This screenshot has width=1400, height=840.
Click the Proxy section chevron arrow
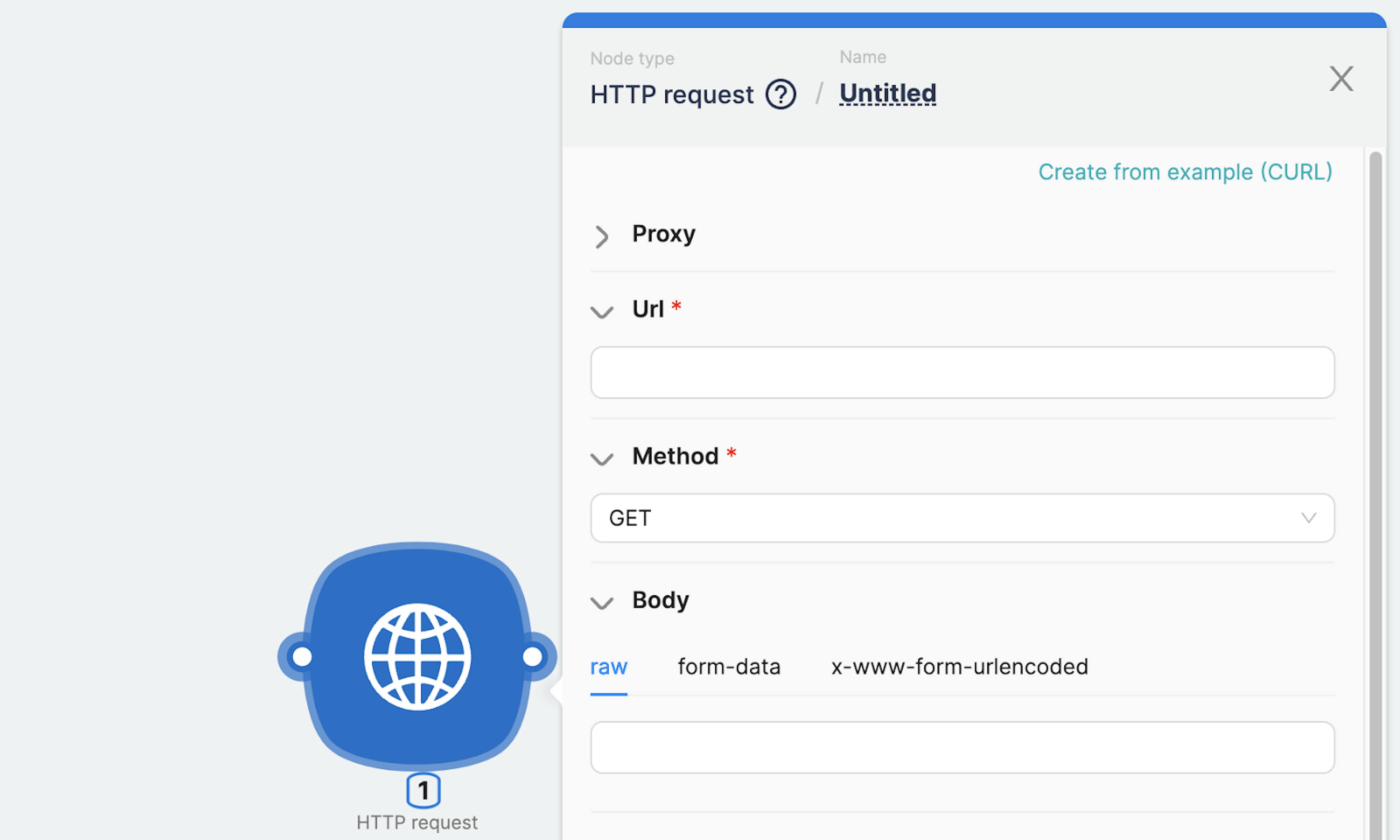[601, 236]
